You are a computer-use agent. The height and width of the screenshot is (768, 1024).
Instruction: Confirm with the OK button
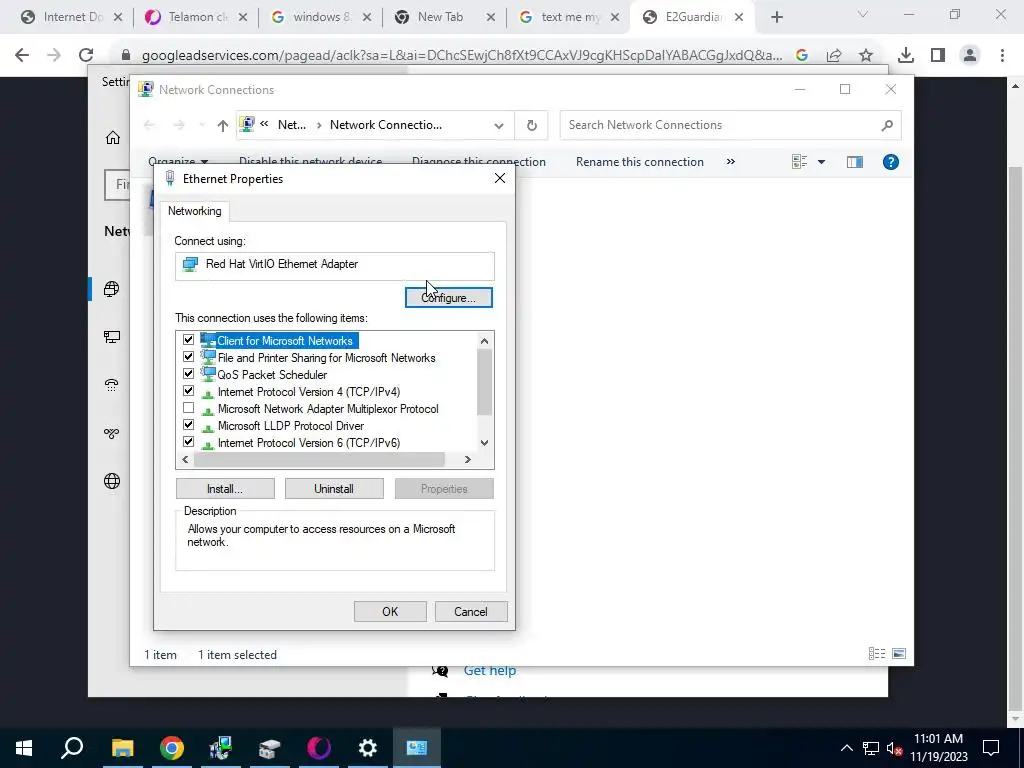pyautogui.click(x=390, y=611)
